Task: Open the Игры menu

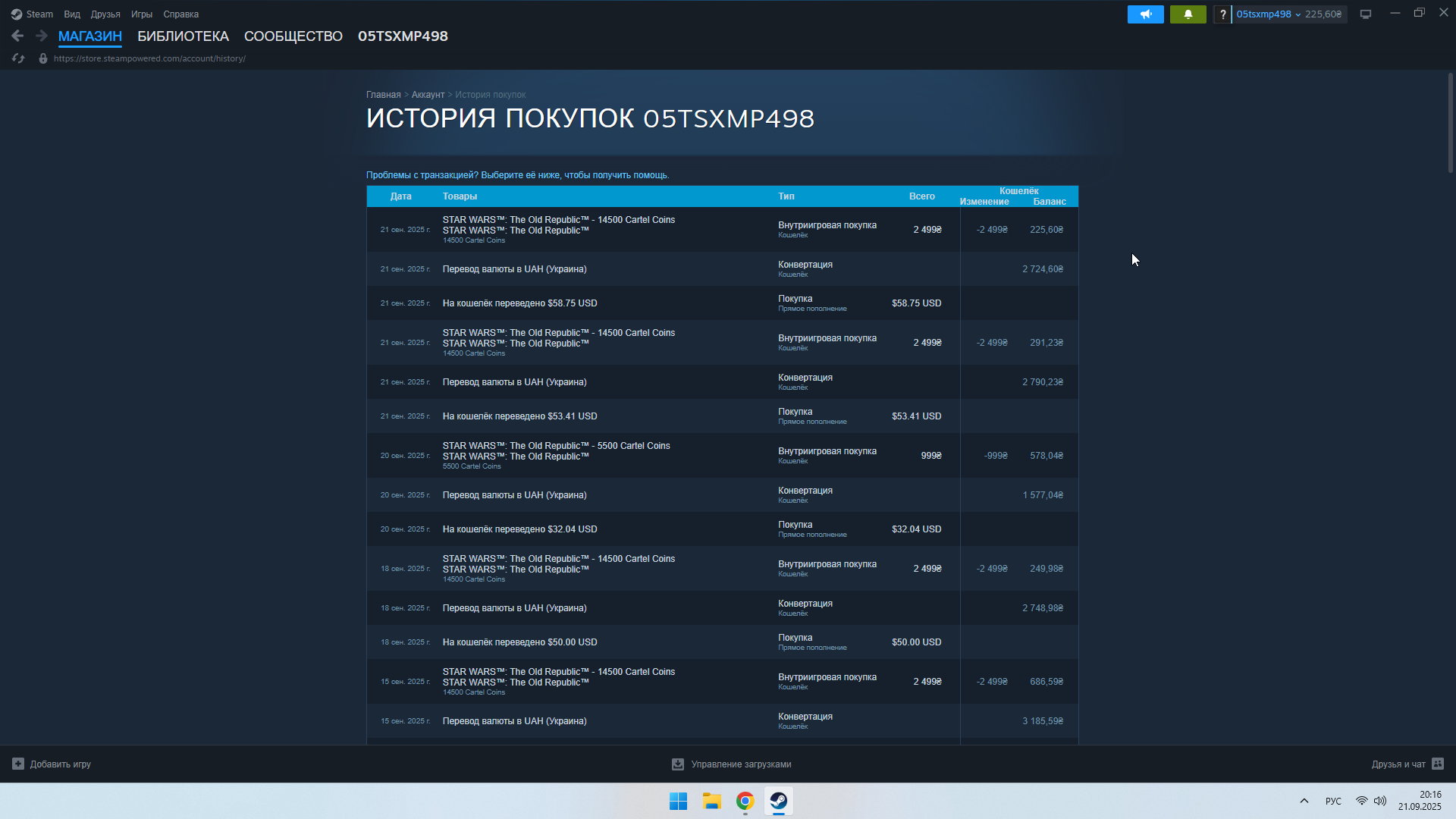Action: 142,14
